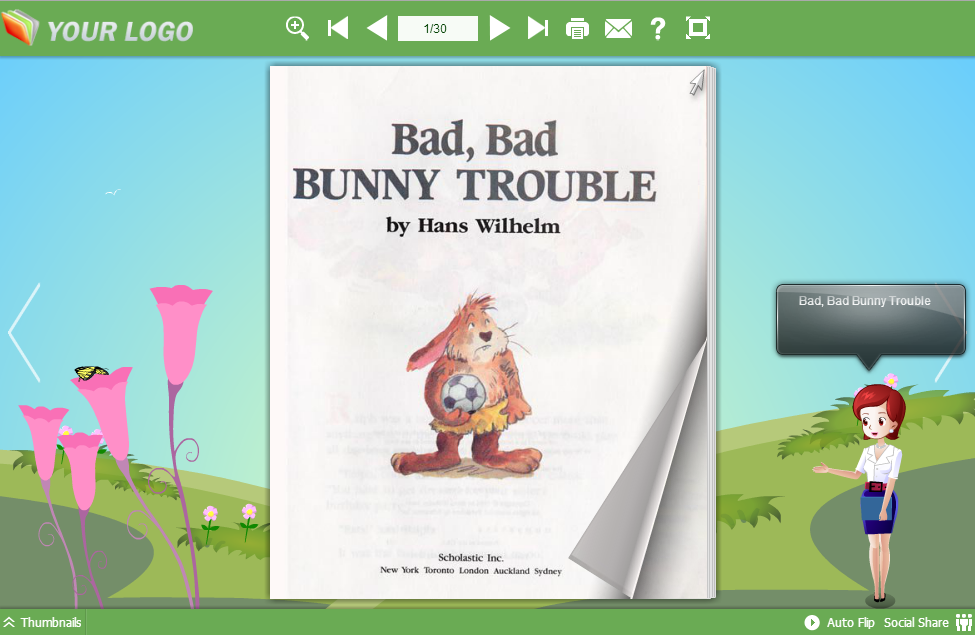Screen dimensions: 975x635
Task: Go to previous page with toolbar arrow
Action: pyautogui.click(x=377, y=28)
